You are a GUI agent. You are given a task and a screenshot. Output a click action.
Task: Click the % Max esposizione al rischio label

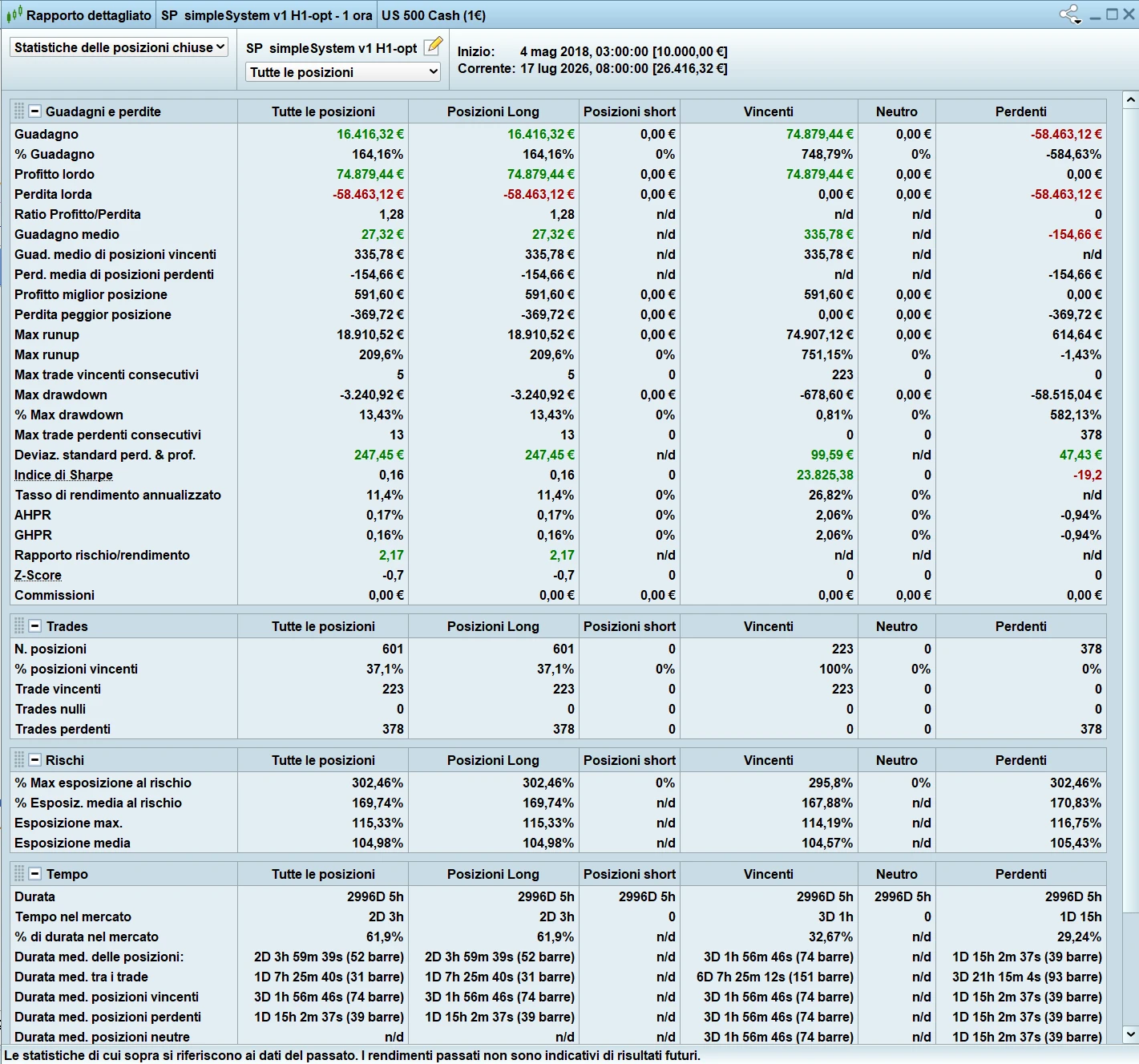(103, 783)
